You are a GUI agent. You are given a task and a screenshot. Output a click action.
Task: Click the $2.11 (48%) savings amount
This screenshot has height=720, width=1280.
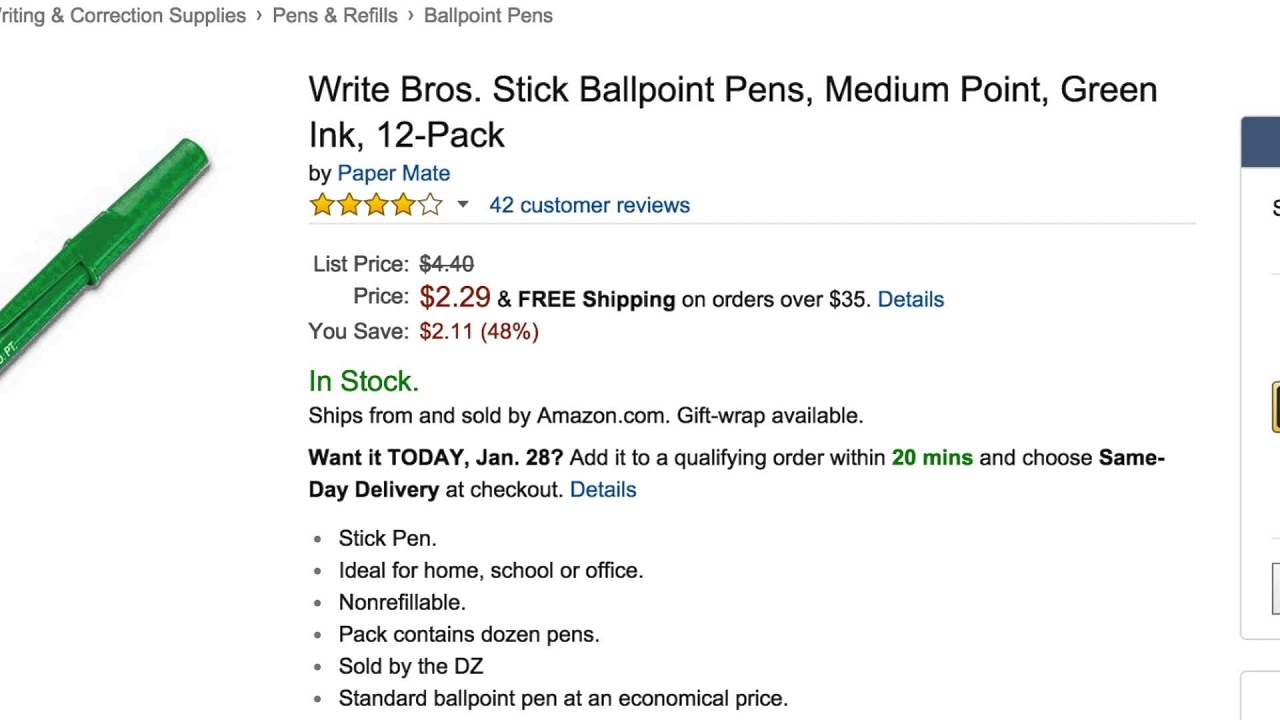478,331
